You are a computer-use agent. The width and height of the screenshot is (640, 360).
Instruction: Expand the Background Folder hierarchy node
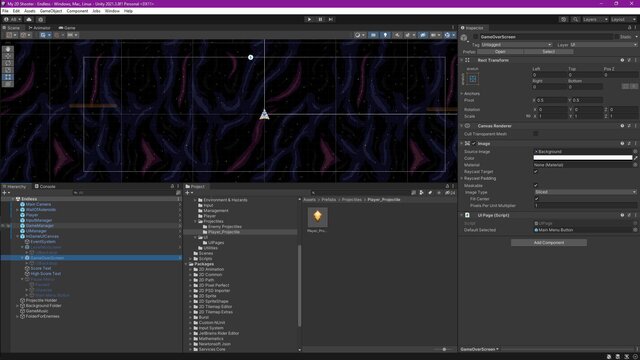18,305
